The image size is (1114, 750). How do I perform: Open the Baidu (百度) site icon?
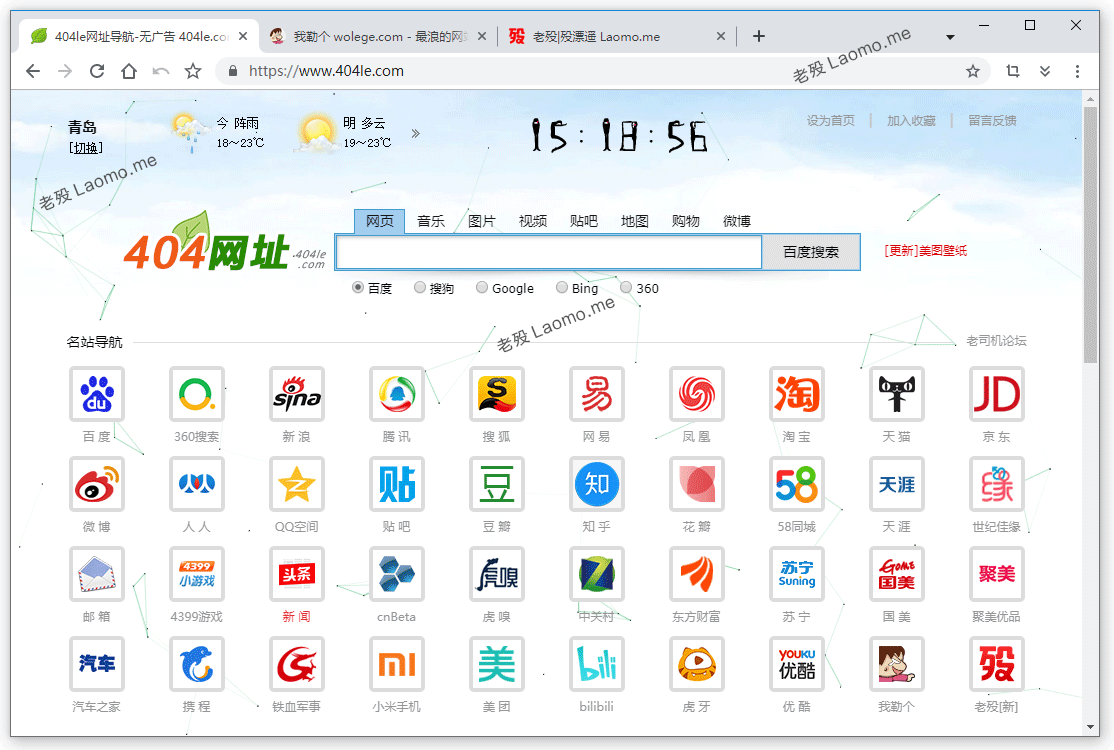pos(97,394)
